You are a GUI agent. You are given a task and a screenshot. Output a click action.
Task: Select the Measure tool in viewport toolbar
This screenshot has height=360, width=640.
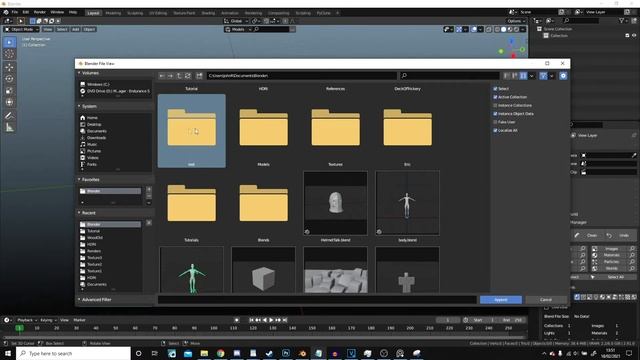click(x=9, y=128)
